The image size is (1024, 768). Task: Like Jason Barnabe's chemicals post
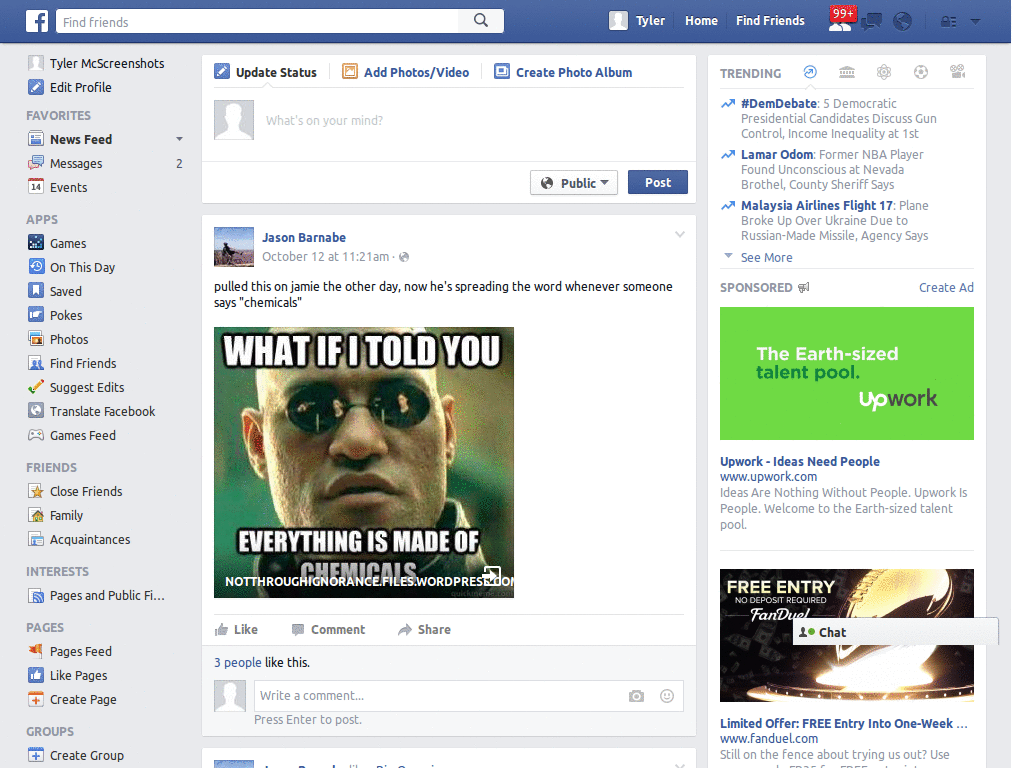click(x=238, y=630)
